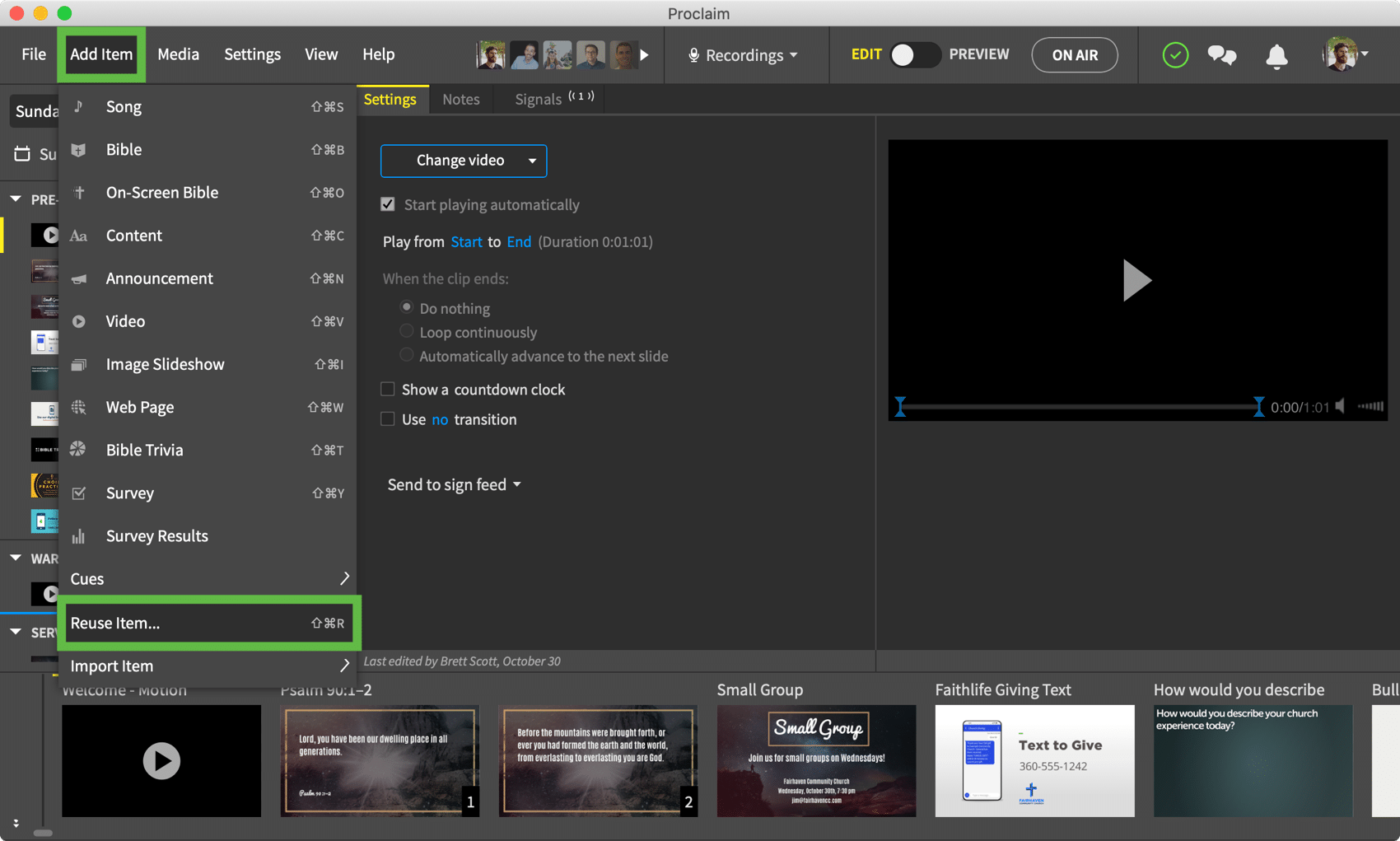The width and height of the screenshot is (1400, 841).
Task: Click the End link in Play from
Action: tap(519, 241)
